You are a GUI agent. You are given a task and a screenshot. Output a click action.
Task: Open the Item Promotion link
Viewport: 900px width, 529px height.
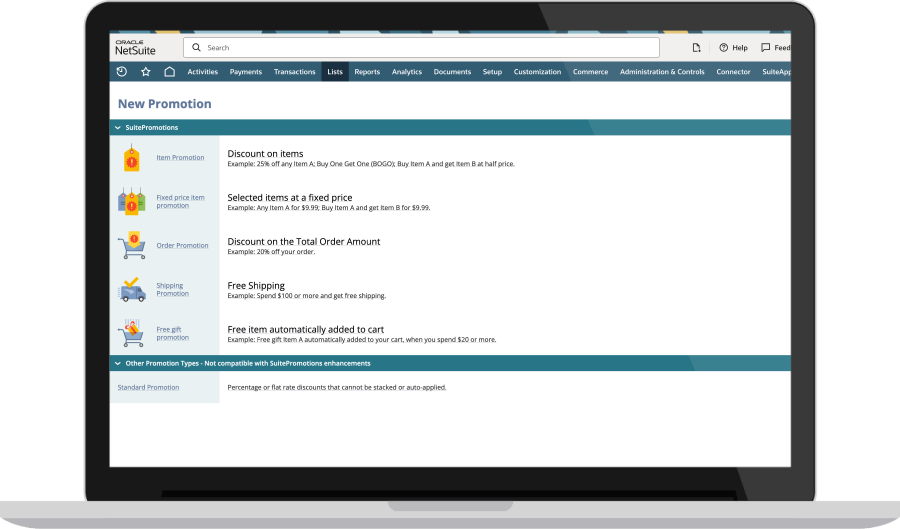(x=180, y=158)
